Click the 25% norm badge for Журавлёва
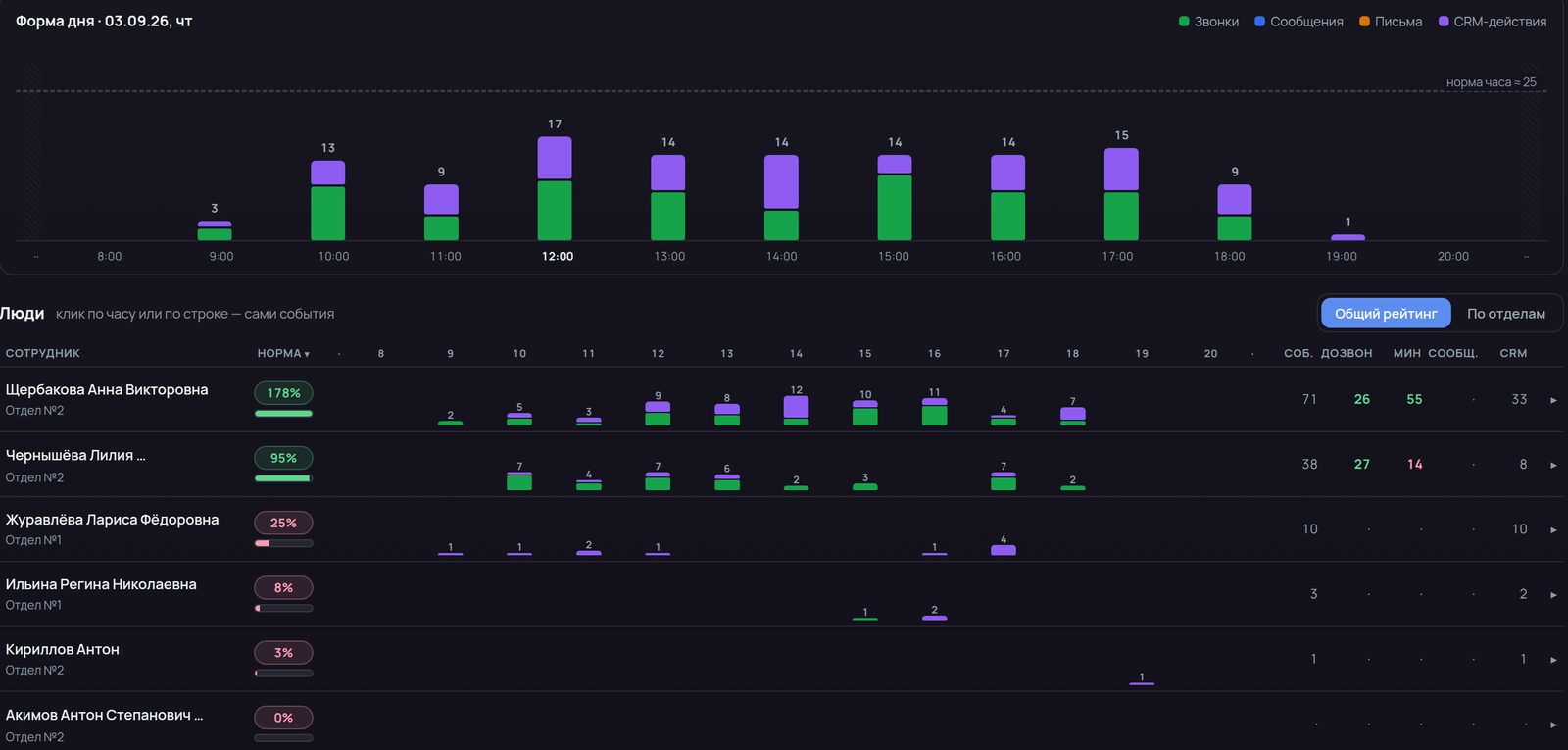1568x750 pixels. [x=283, y=523]
